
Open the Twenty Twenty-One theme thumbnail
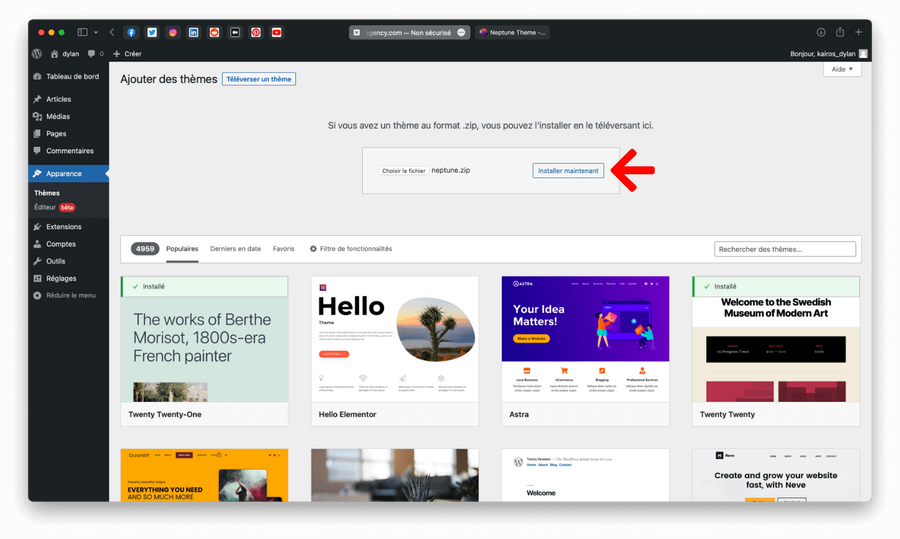pos(204,339)
